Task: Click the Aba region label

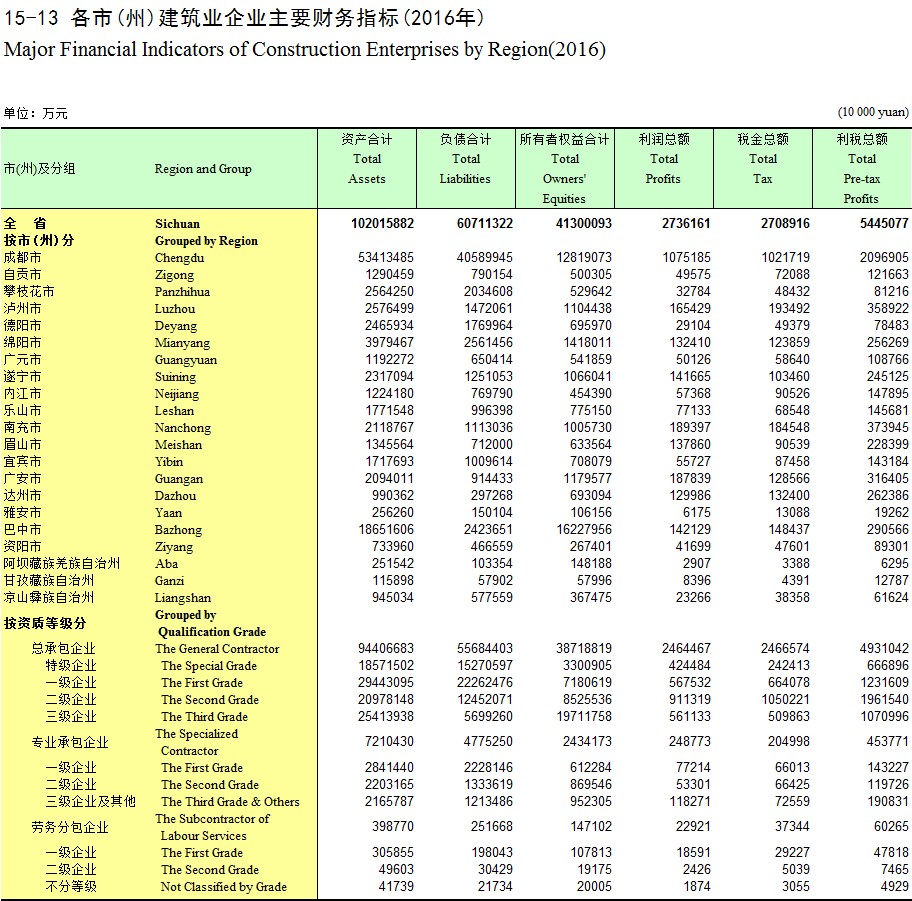Action: (x=166, y=564)
